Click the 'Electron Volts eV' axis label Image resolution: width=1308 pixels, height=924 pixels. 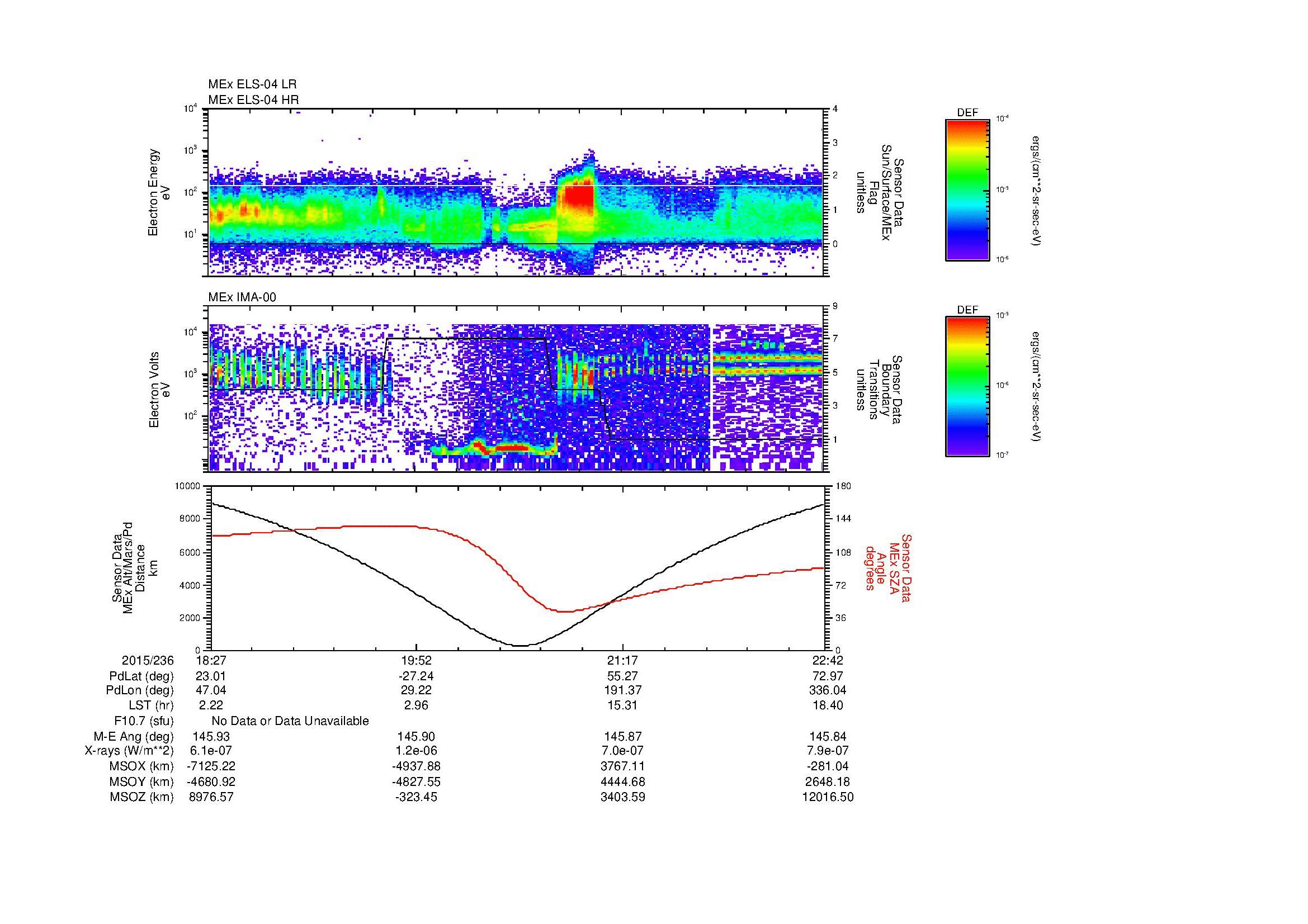(159, 390)
